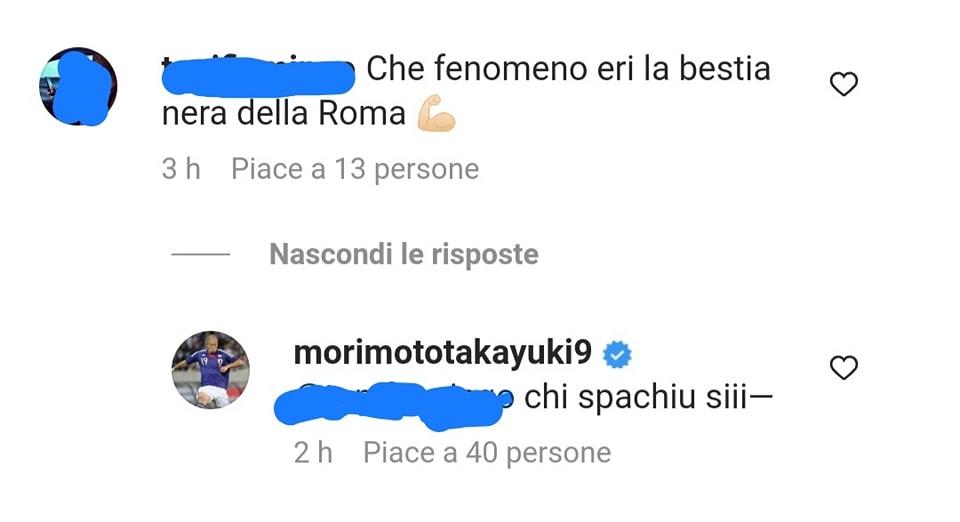Select the text 'Che fenomeno eri la bestia'
This screenshot has width=960, height=522.
pos(568,69)
